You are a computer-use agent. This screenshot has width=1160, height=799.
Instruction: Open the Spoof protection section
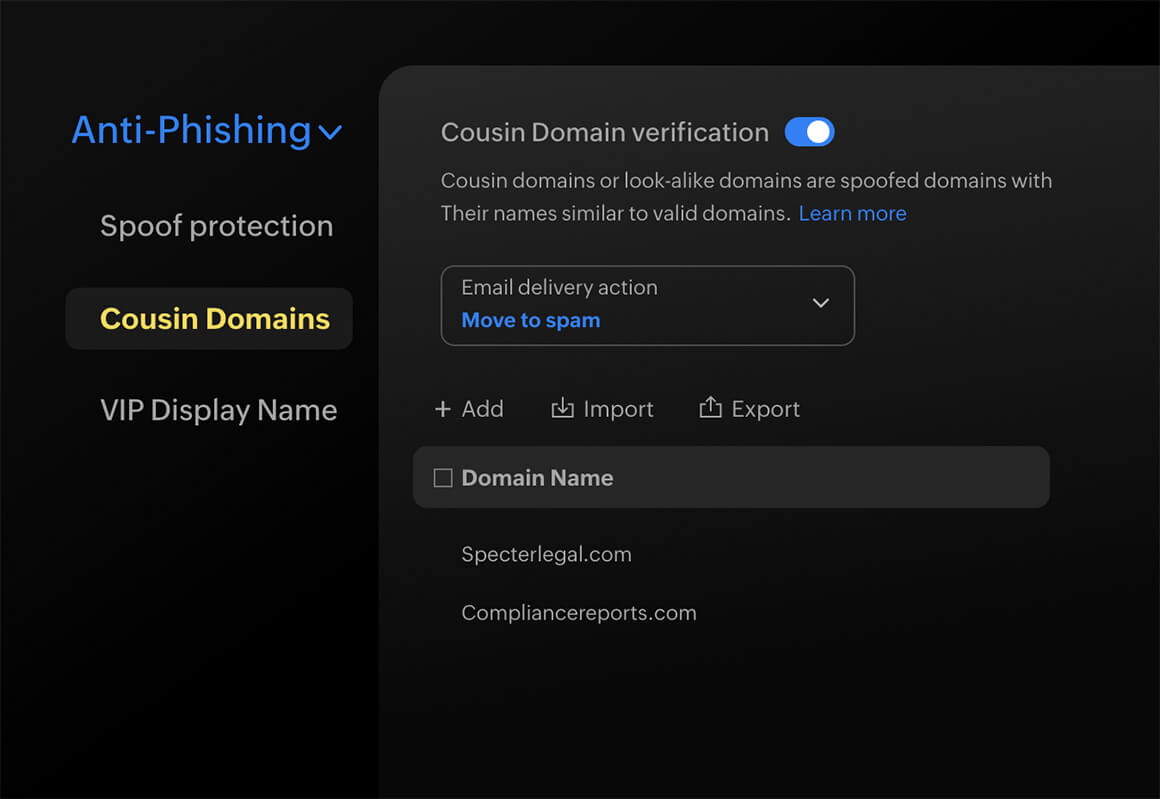(216, 226)
